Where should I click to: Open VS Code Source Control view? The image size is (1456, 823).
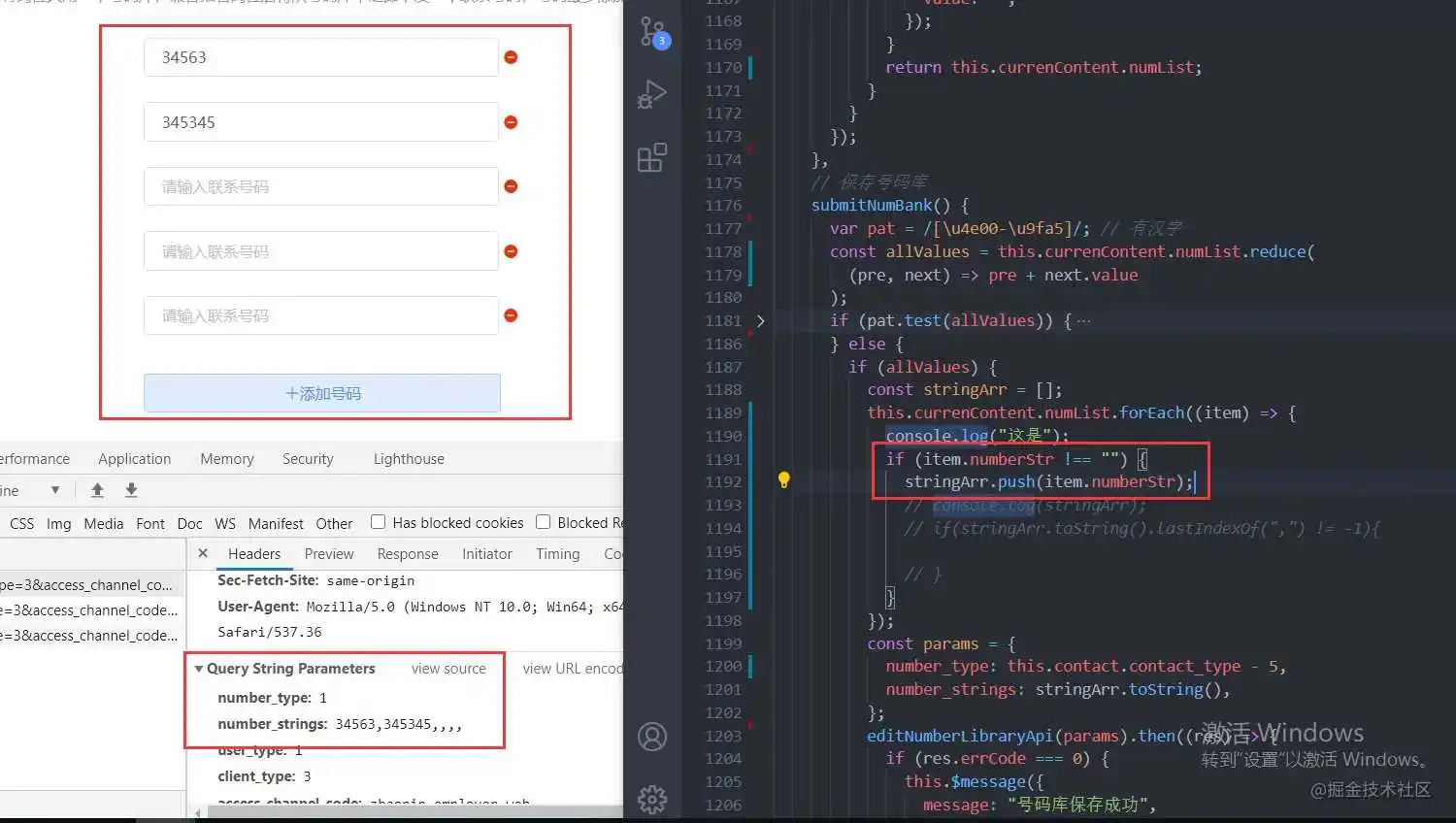652,32
